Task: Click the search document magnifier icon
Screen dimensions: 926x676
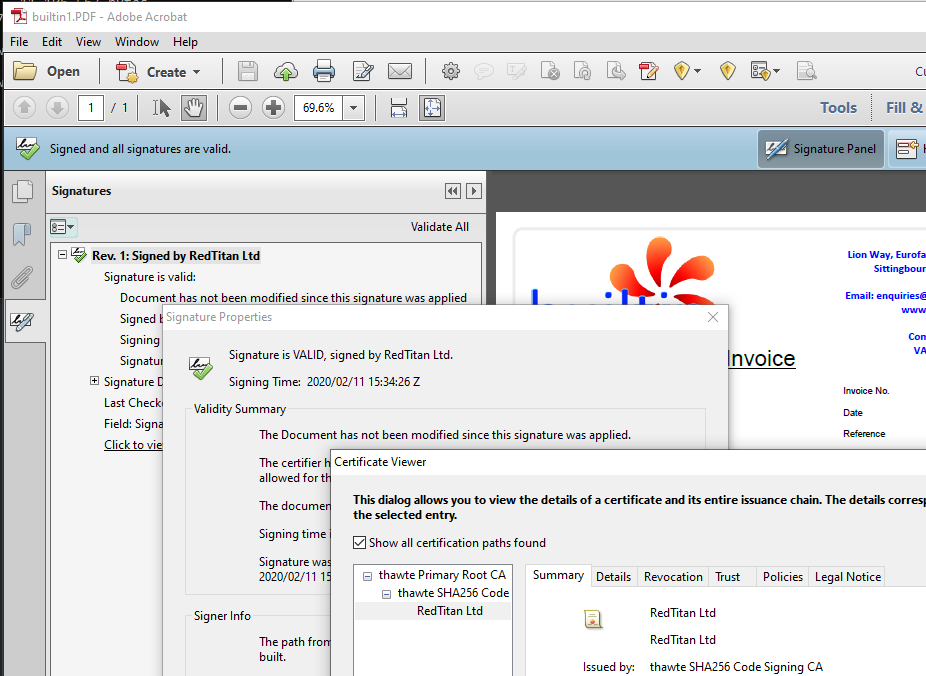Action: pyautogui.click(x=806, y=71)
